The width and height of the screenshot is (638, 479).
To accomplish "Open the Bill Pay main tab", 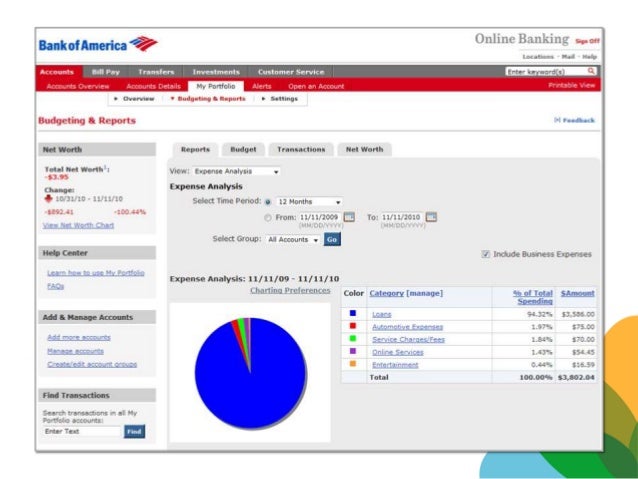I will click(106, 72).
